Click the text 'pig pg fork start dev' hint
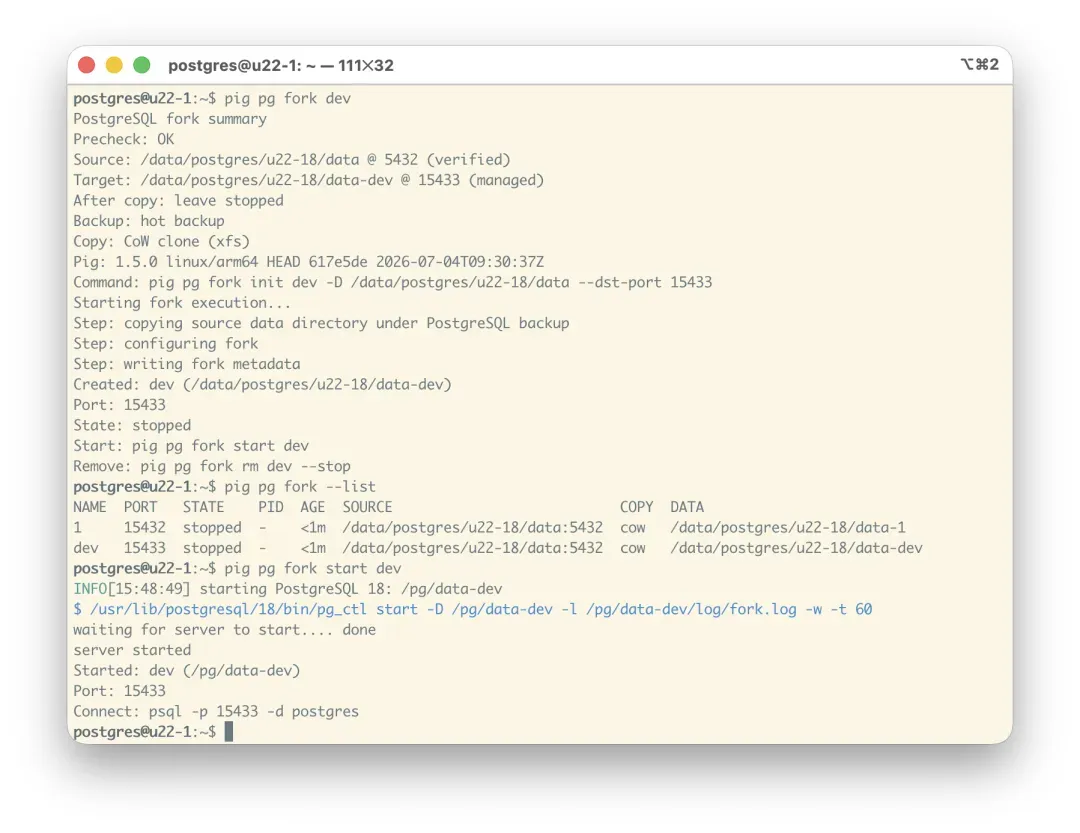This screenshot has height=833, width=1080. (220, 446)
